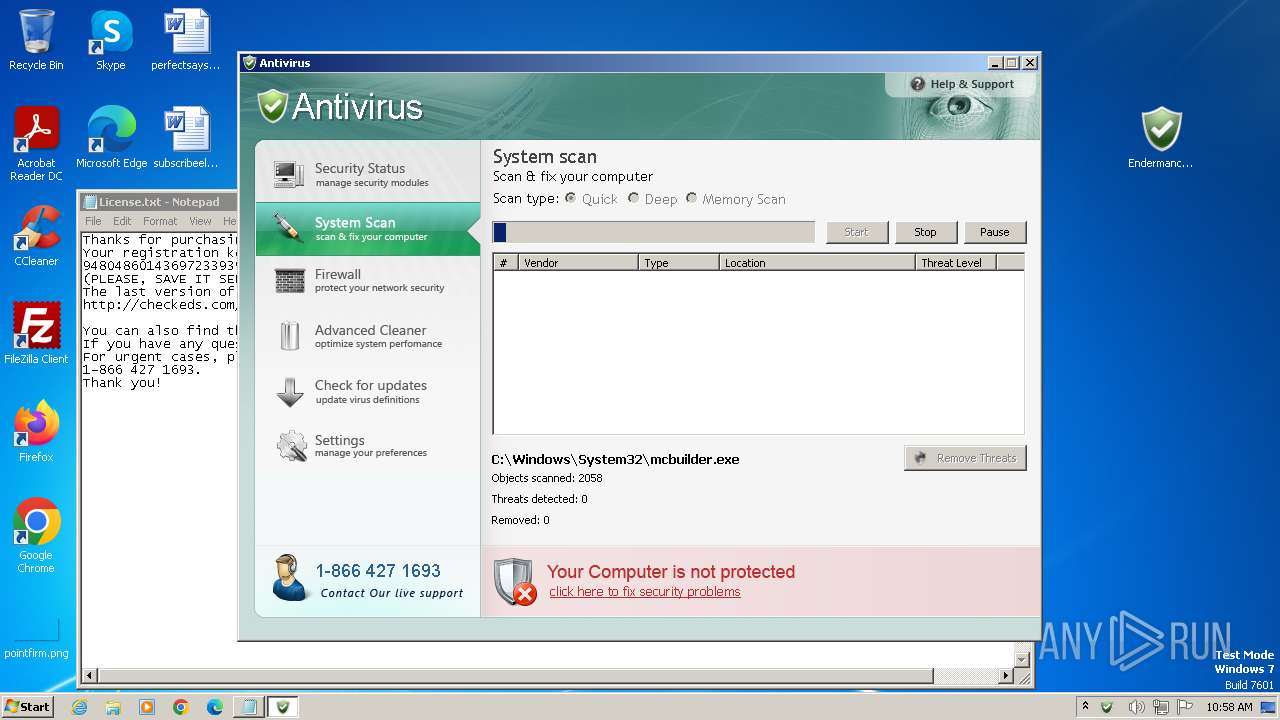Click the volume tray icon
This screenshot has height=720, width=1280.
tap(1135, 707)
